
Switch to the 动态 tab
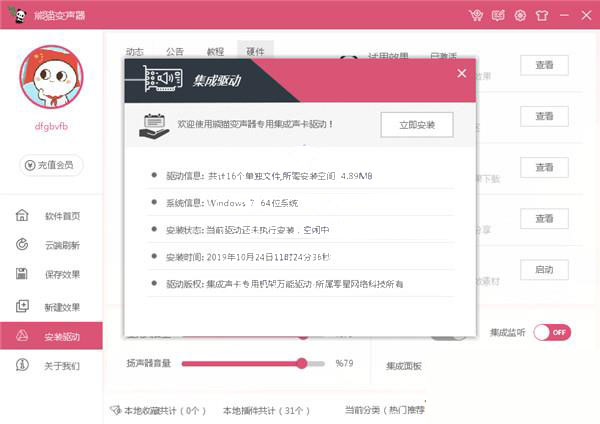point(135,52)
